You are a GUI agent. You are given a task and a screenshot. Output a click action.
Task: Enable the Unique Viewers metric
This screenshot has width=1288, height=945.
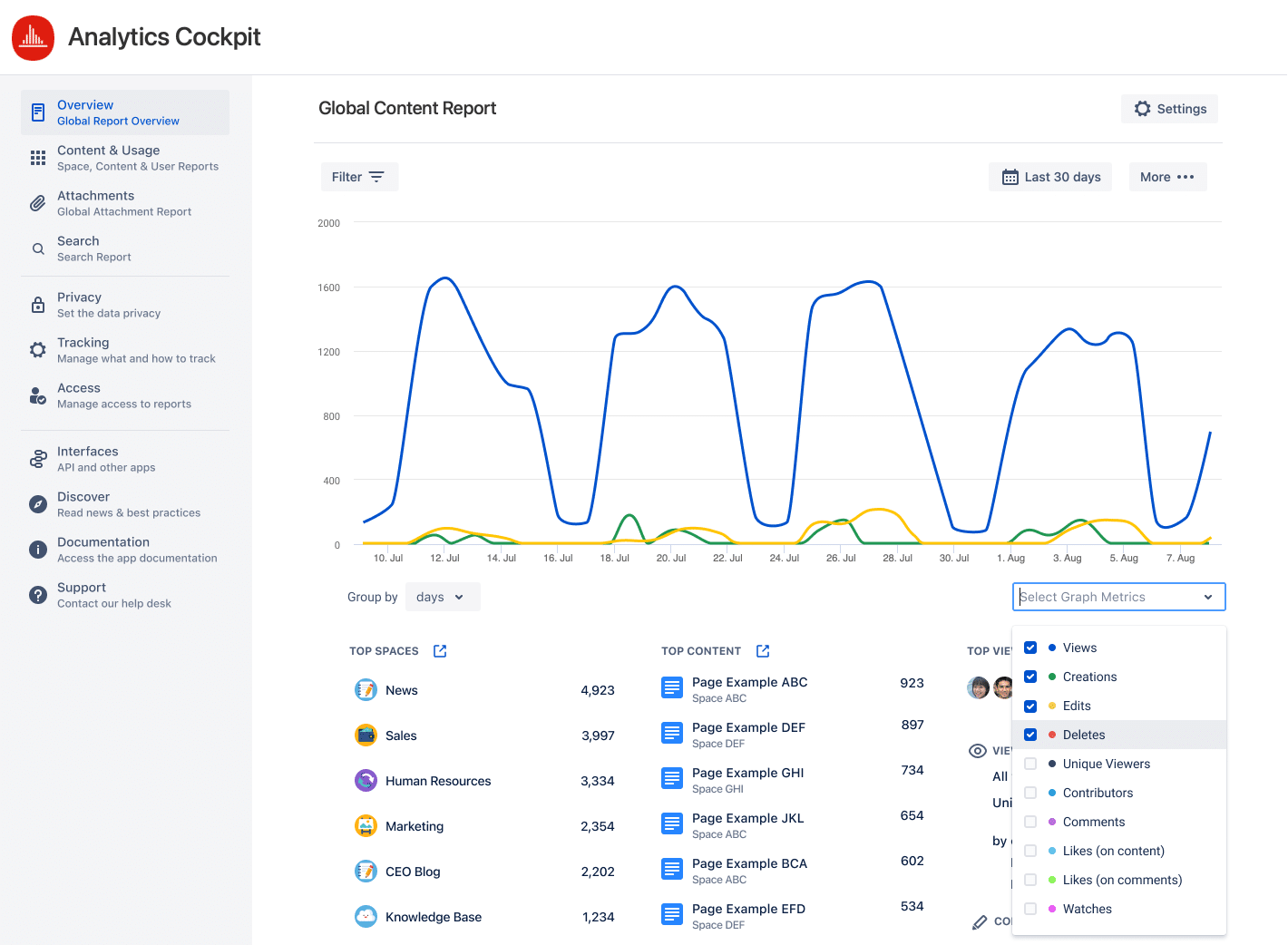(1030, 764)
